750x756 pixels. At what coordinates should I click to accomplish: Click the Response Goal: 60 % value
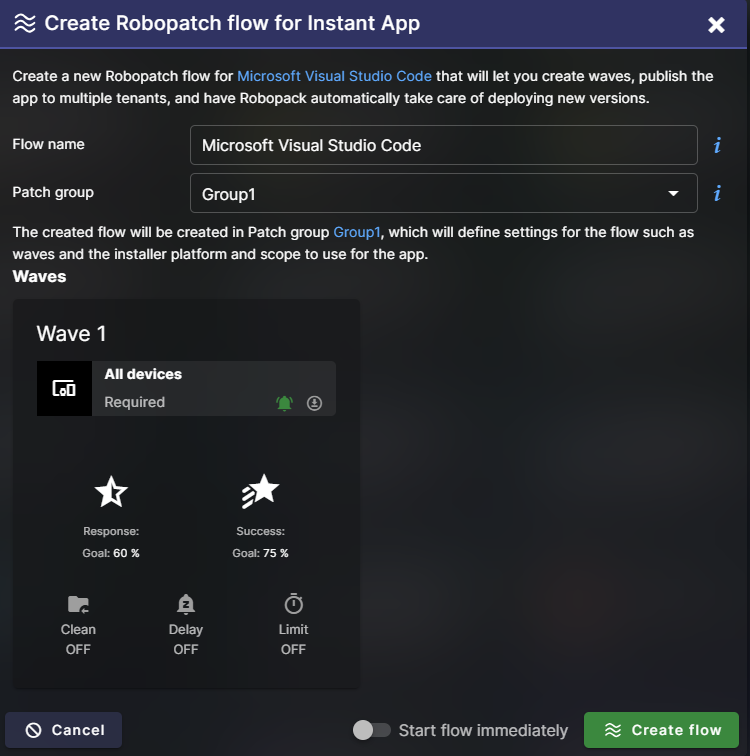[111, 553]
